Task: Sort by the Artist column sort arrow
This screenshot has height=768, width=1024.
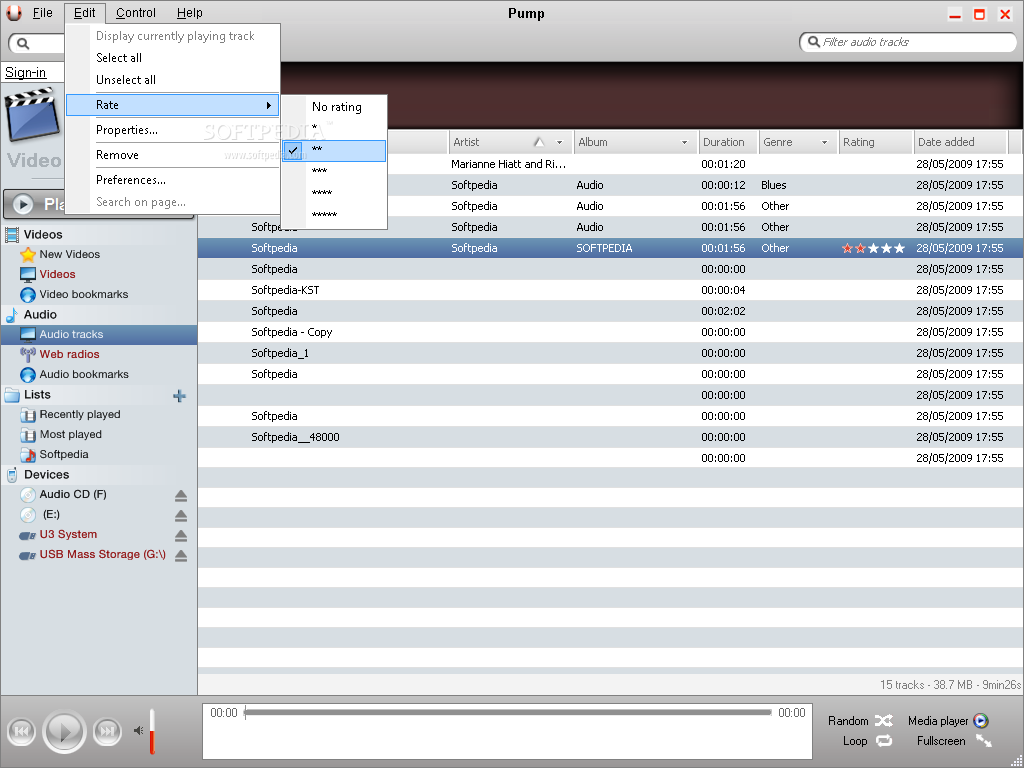Action: pyautogui.click(x=539, y=142)
